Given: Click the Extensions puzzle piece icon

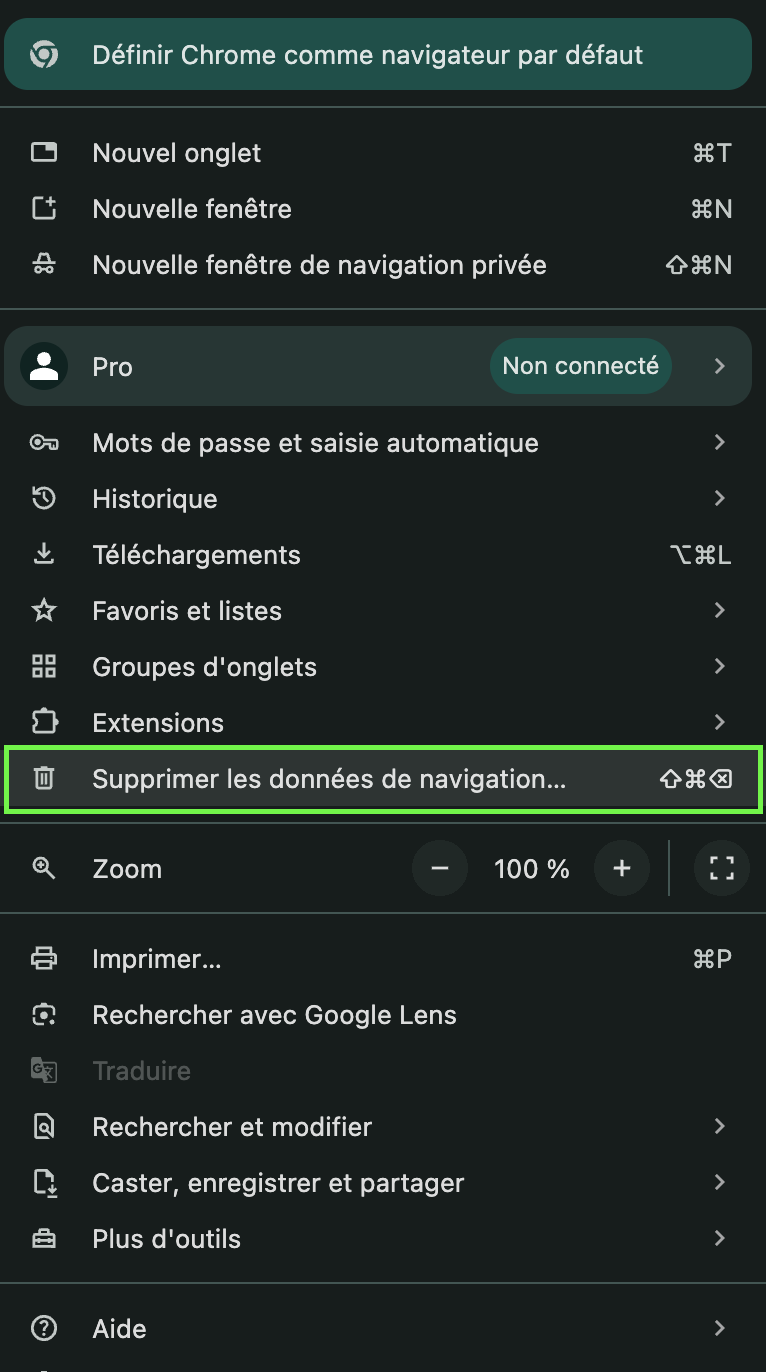Looking at the screenshot, I should pos(44,723).
